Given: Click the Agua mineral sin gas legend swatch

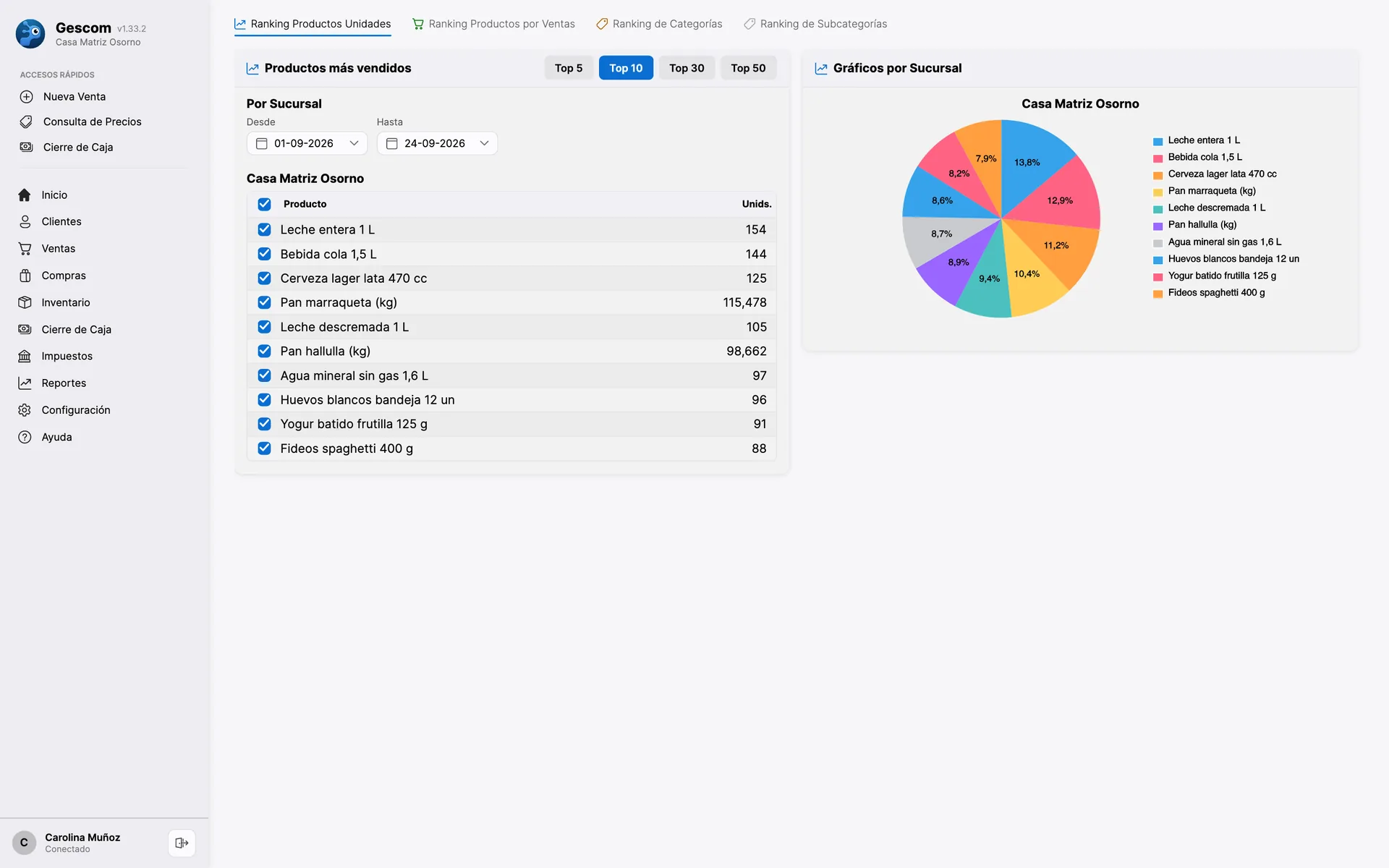Looking at the screenshot, I should tap(1157, 243).
